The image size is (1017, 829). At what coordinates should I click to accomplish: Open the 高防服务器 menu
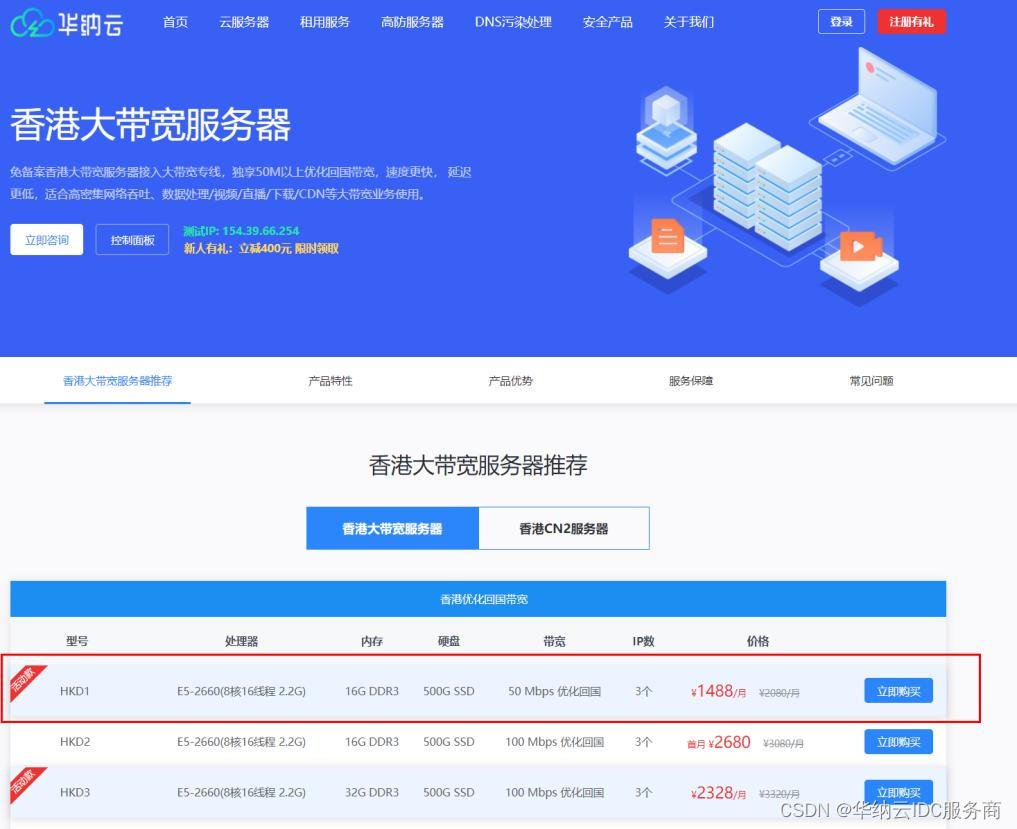click(412, 22)
